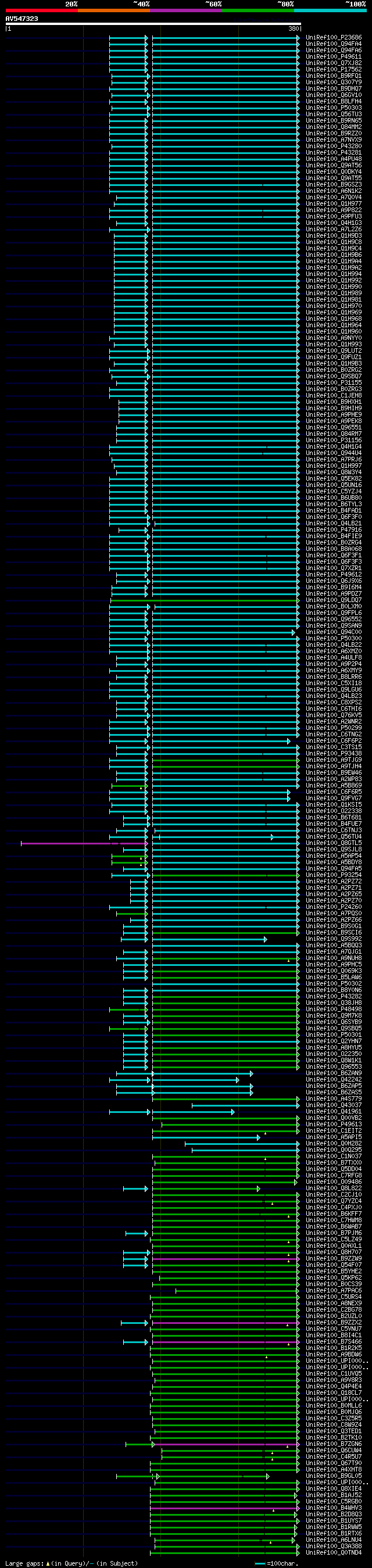The width and height of the screenshot is (372, 1568).
Task: Open hit UniRef100_P23686
Action: click(334, 37)
